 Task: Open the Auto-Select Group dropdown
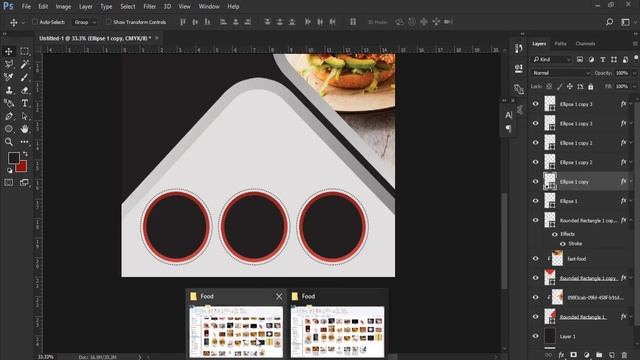(84, 22)
